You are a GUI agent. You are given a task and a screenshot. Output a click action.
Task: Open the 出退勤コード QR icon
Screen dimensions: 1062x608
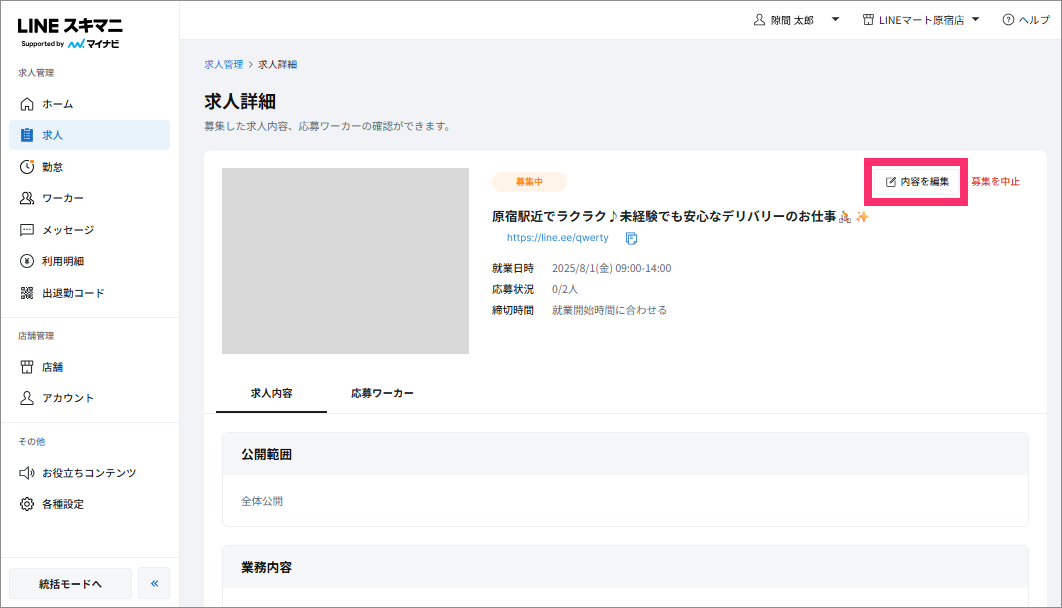(26, 292)
